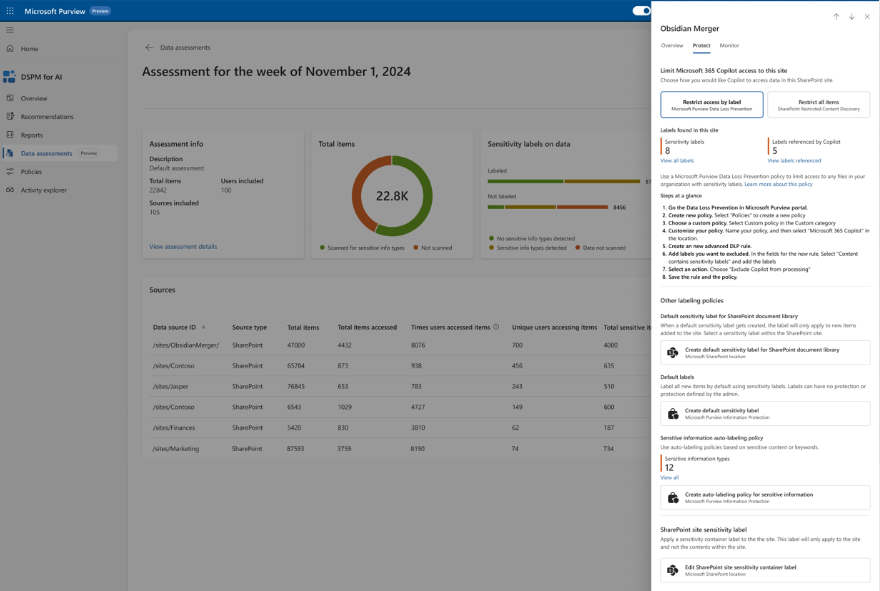Go to next item with down arrow

tap(851, 16)
